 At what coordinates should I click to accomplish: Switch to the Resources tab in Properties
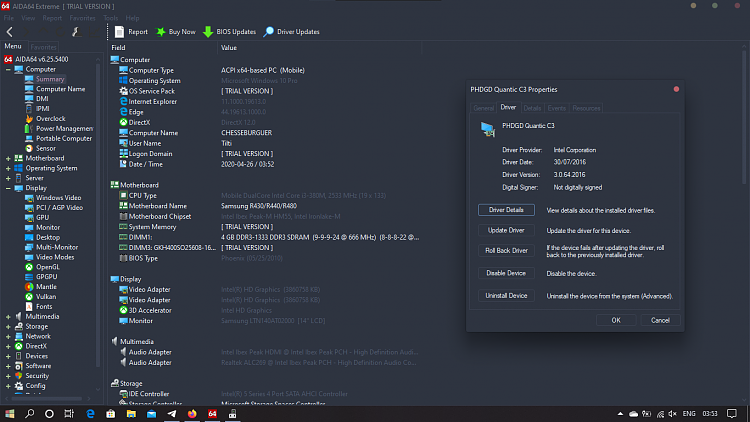click(586, 108)
